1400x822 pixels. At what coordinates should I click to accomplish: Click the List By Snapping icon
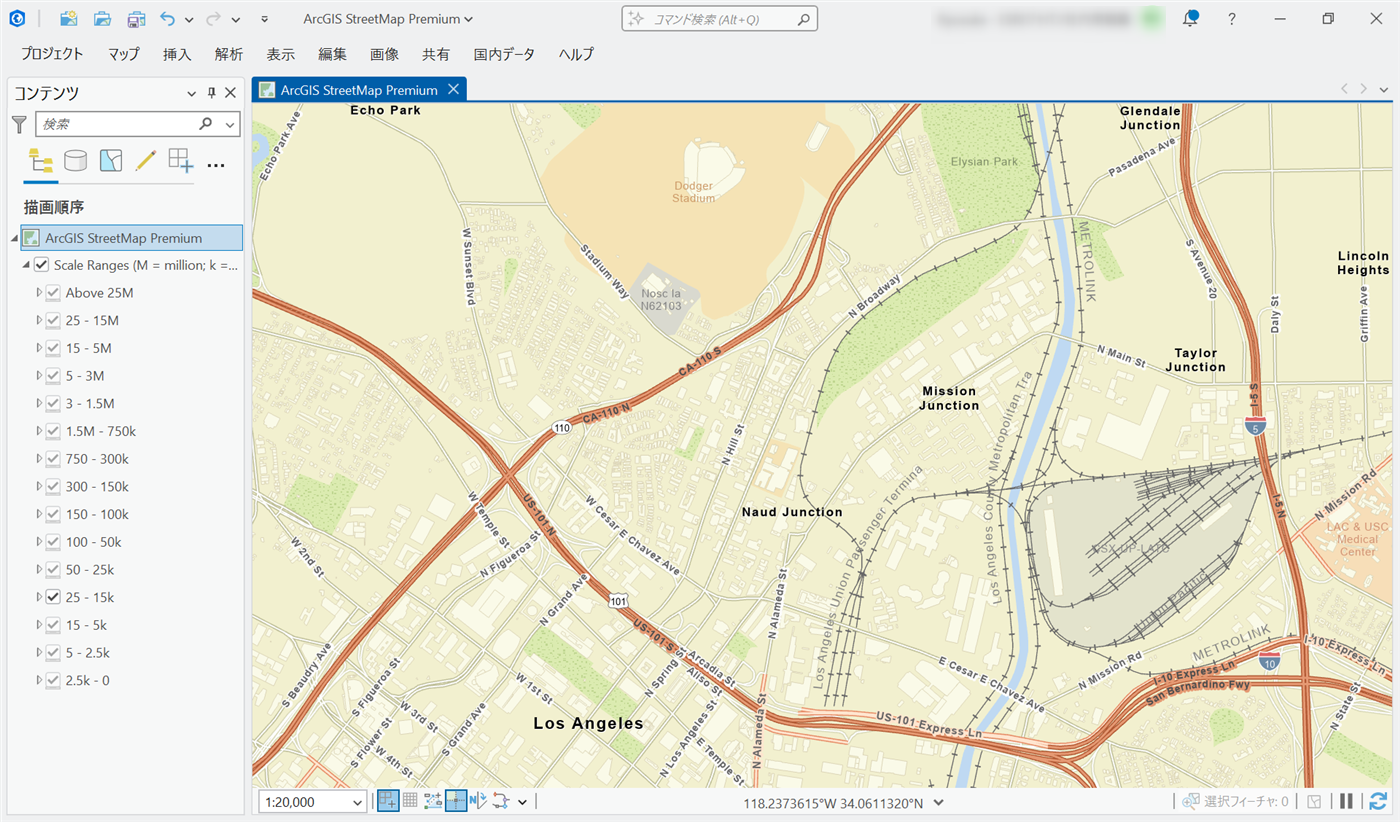(180, 160)
